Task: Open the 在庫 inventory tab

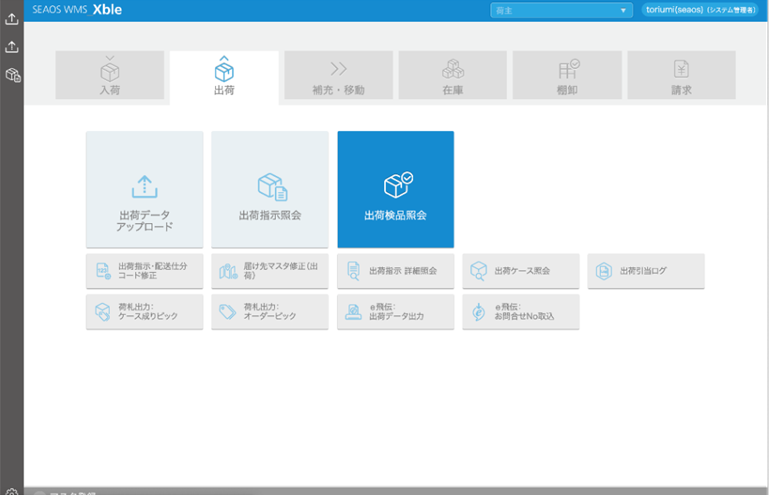Action: 452,76
